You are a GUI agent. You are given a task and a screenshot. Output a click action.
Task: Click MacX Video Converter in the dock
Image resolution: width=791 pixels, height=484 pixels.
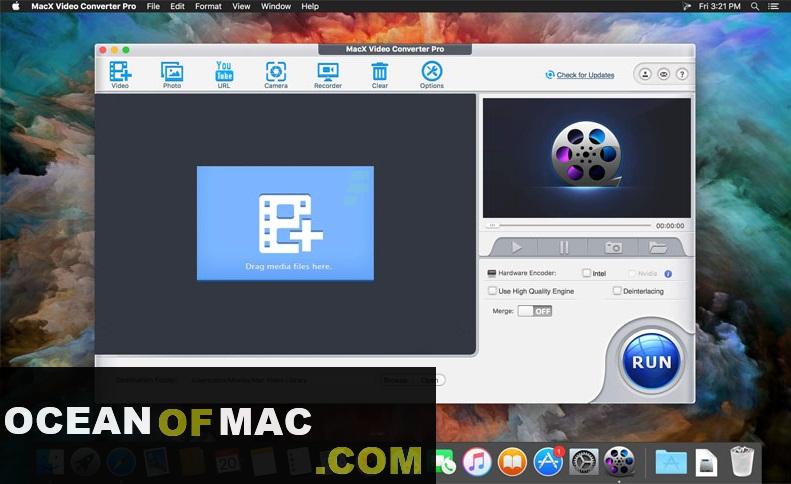coord(619,461)
